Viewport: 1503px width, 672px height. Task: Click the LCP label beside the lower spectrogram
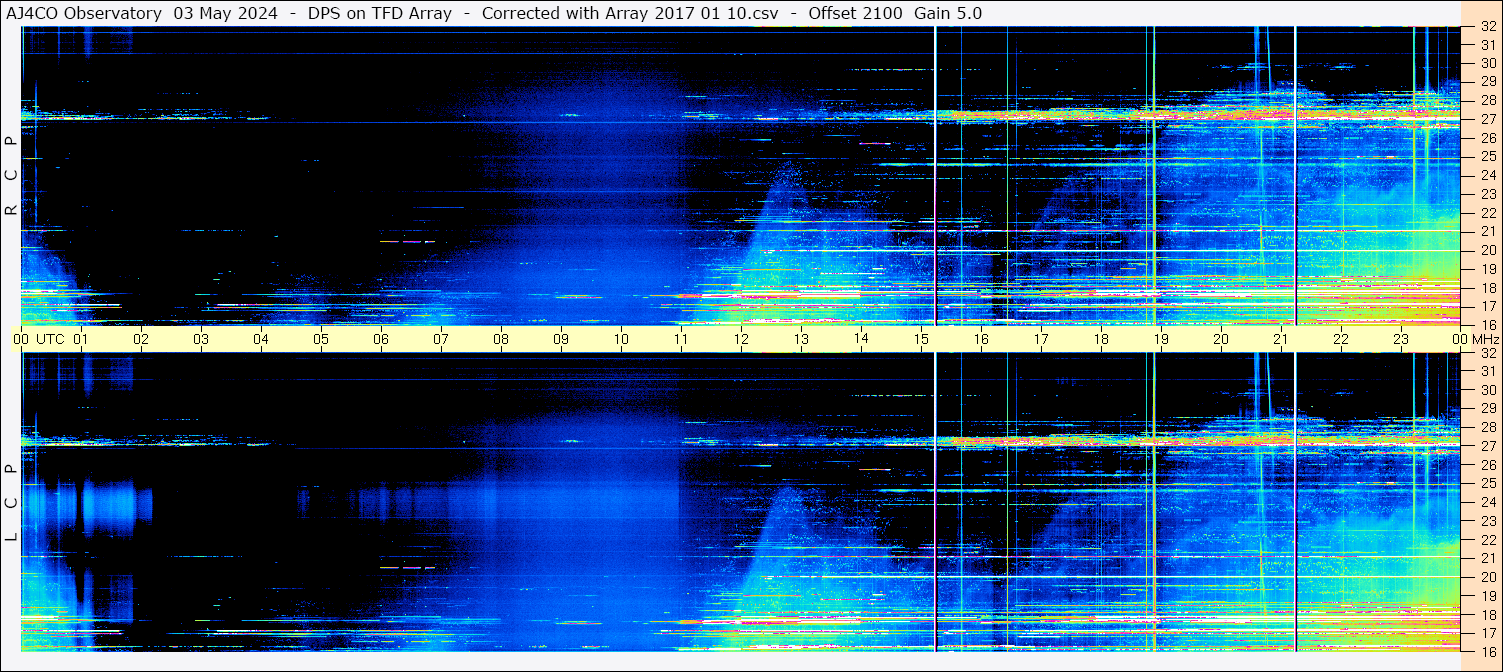(x=11, y=502)
